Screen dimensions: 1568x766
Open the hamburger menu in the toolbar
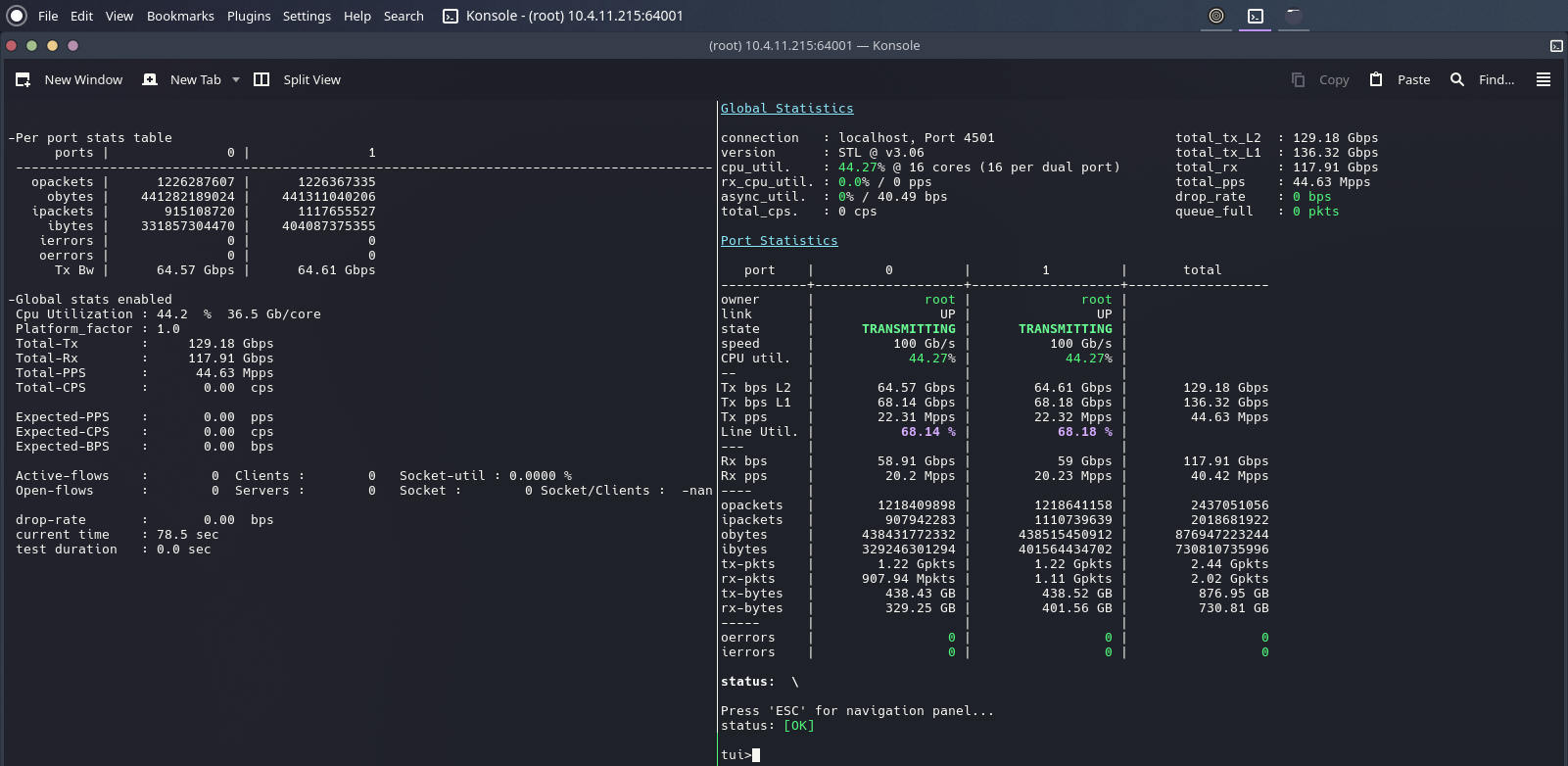1544,79
